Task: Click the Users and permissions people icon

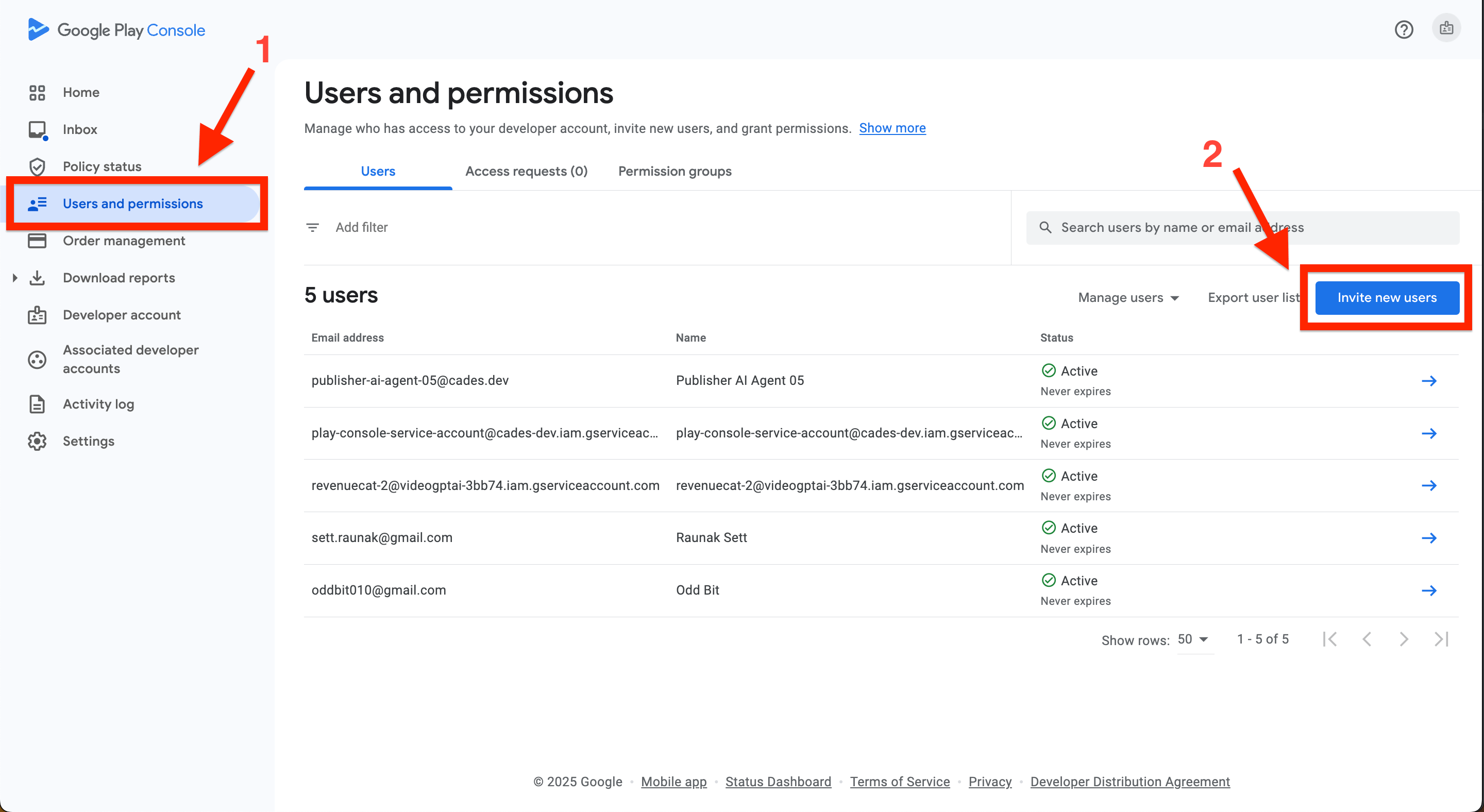Action: [x=37, y=204]
